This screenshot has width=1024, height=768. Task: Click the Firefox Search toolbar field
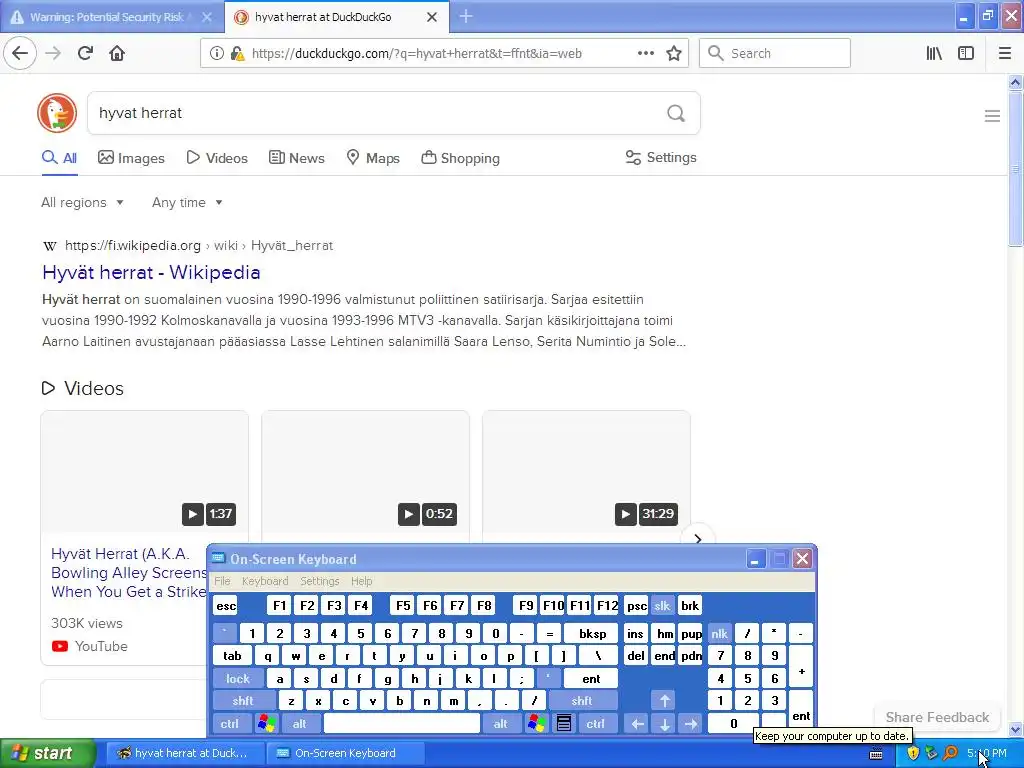(775, 53)
